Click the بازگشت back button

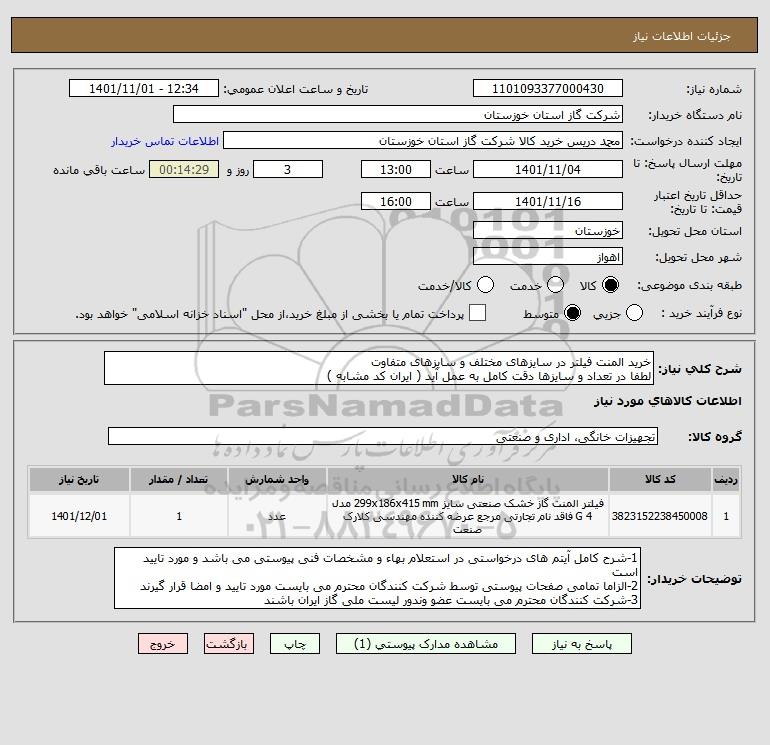[229, 644]
